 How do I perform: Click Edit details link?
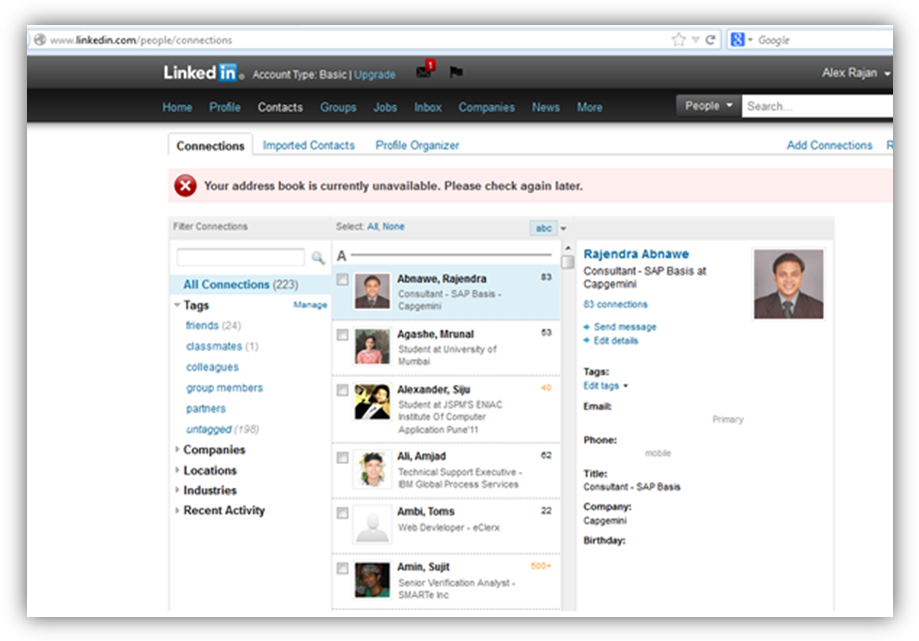(615, 340)
